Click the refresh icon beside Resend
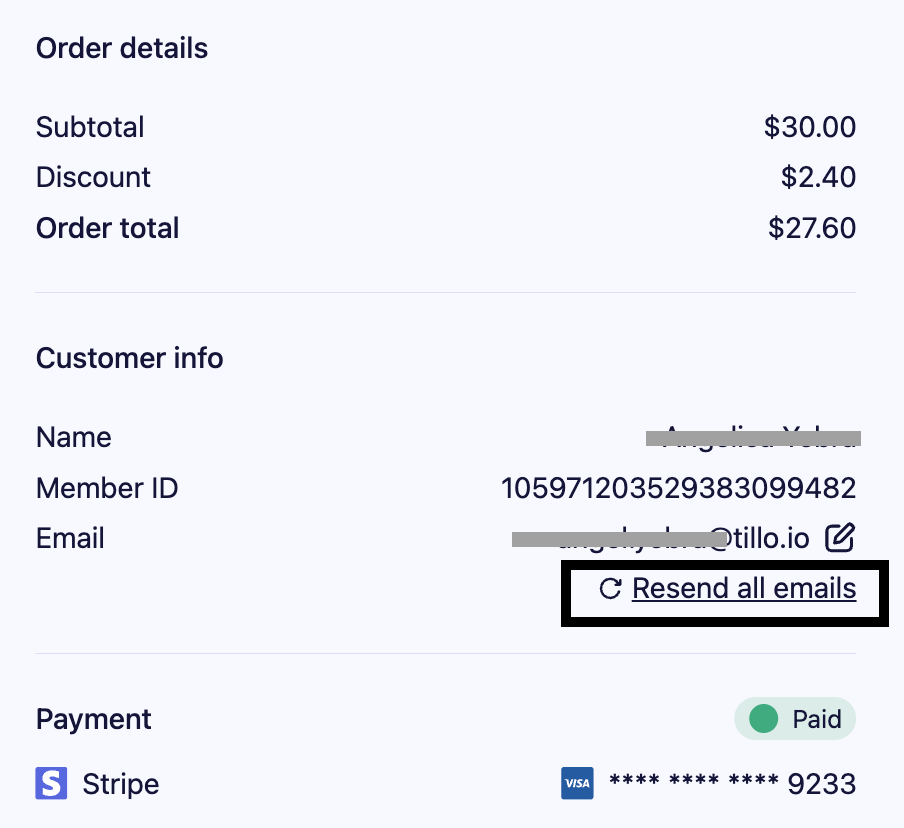 [x=610, y=589]
